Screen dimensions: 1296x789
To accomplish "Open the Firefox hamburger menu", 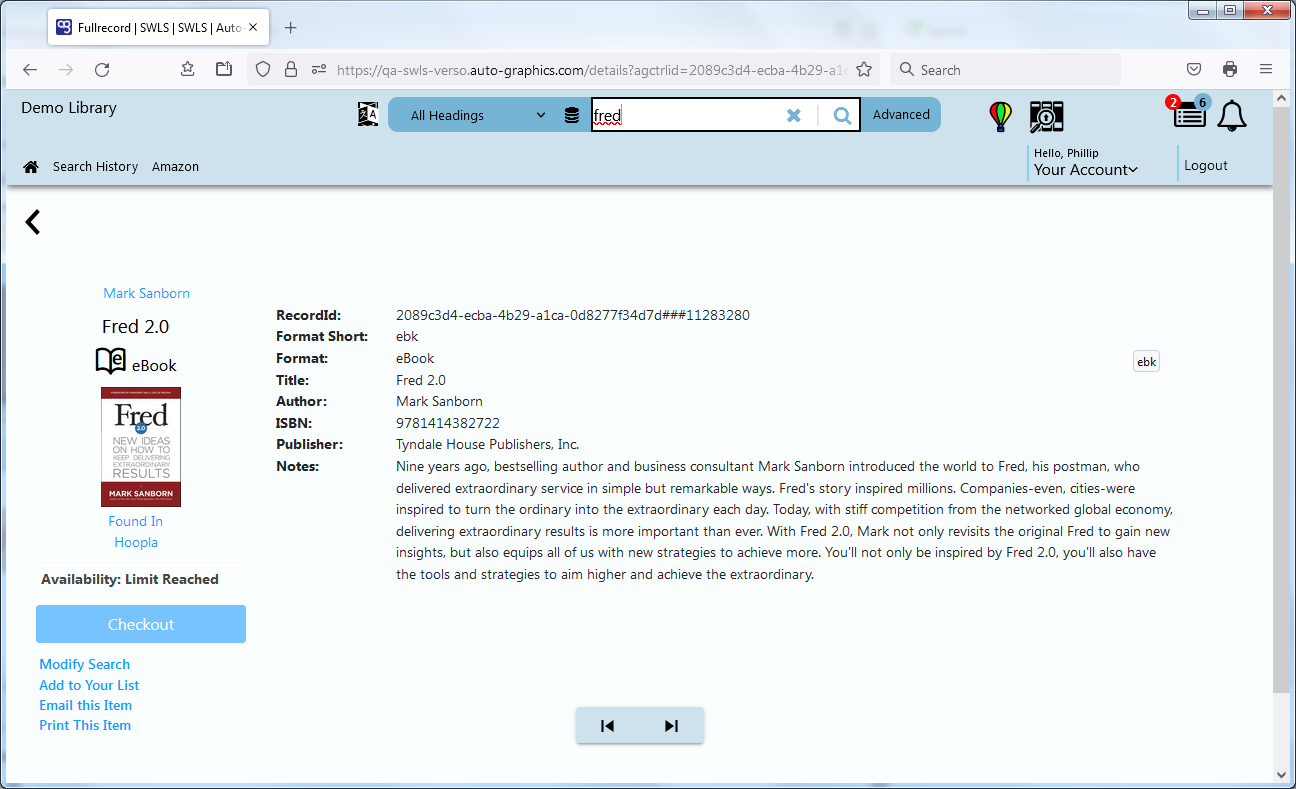I will 1266,69.
